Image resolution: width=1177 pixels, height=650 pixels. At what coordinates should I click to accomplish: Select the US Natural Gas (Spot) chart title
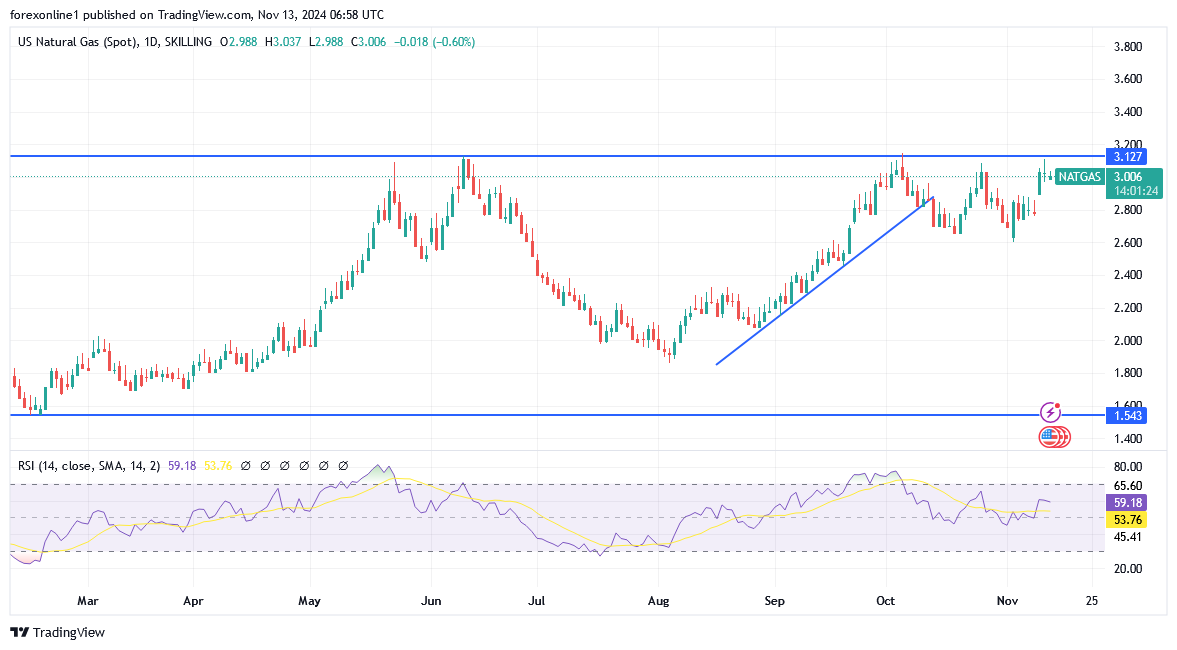pyautogui.click(x=77, y=42)
